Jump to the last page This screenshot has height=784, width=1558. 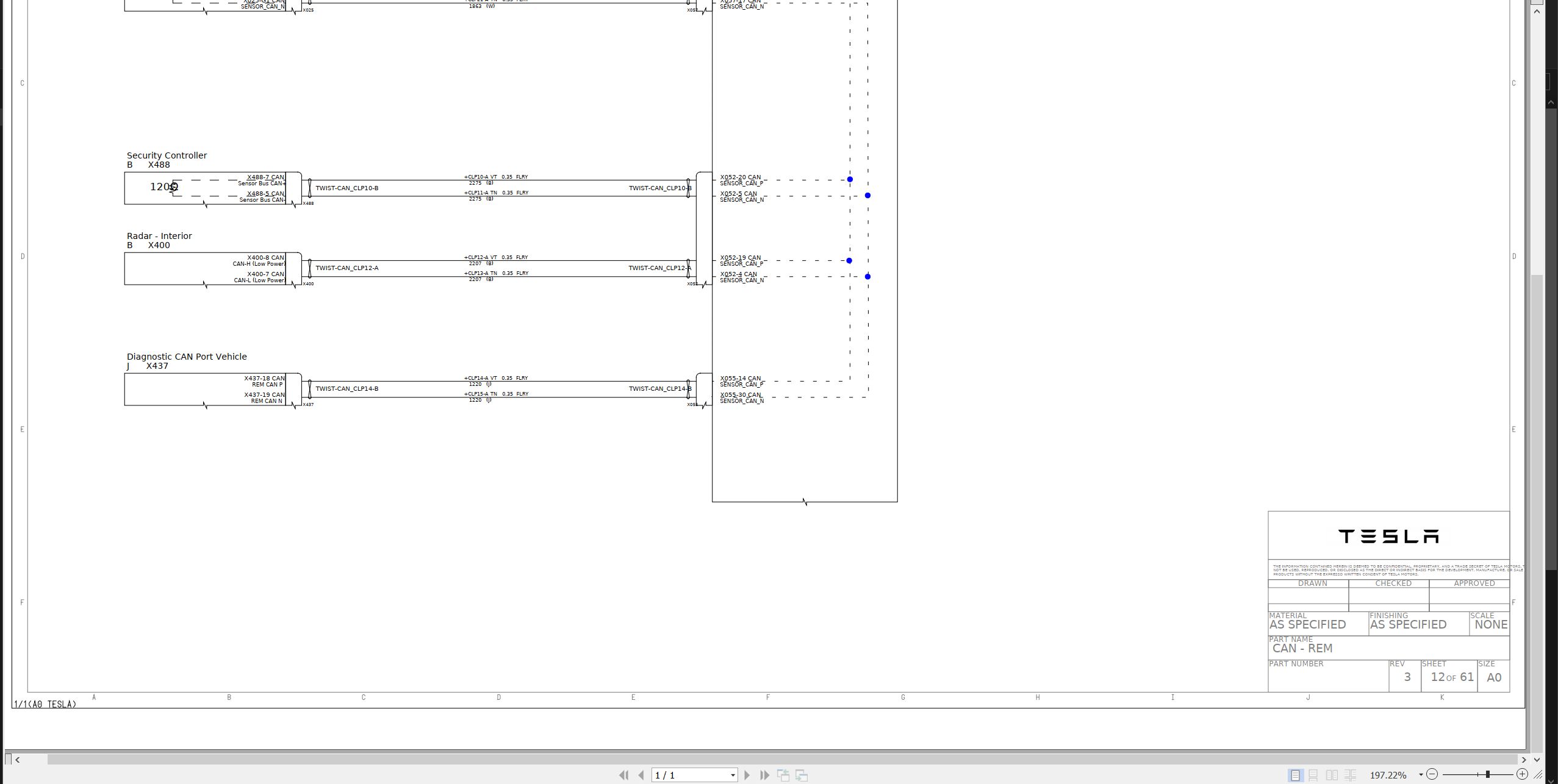764,775
